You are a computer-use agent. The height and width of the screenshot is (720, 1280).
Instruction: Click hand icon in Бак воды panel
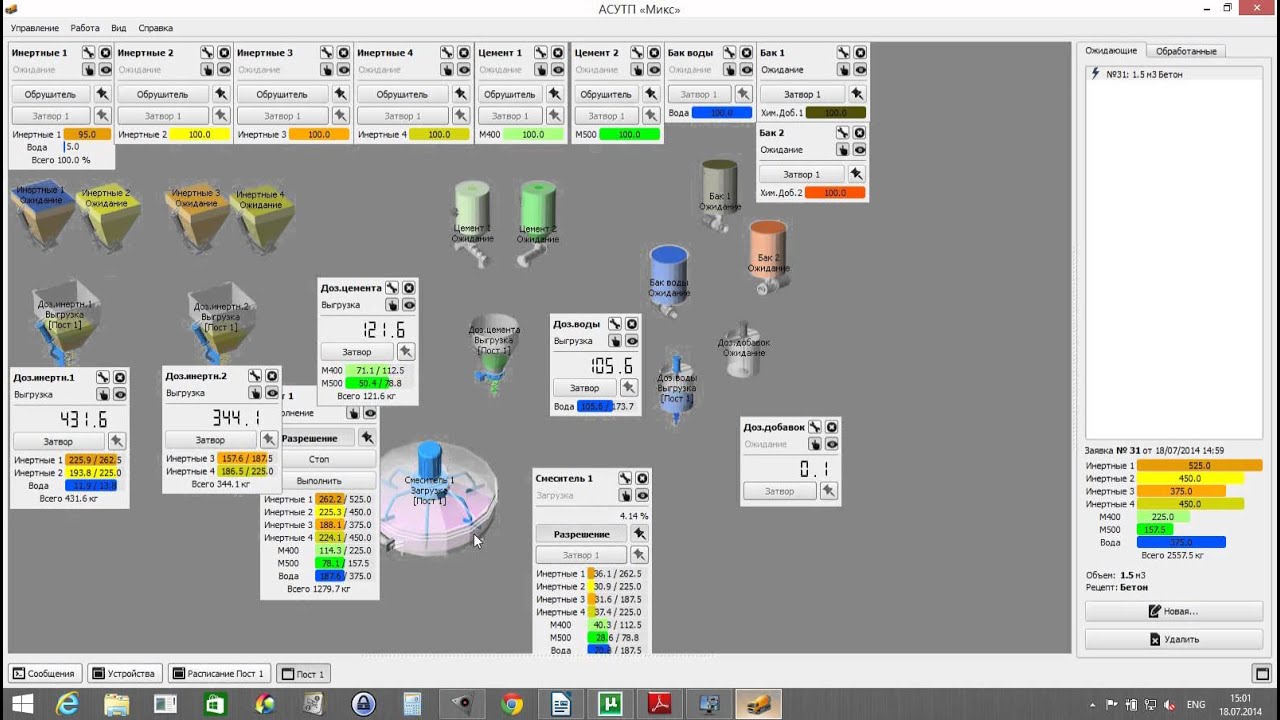(x=730, y=69)
